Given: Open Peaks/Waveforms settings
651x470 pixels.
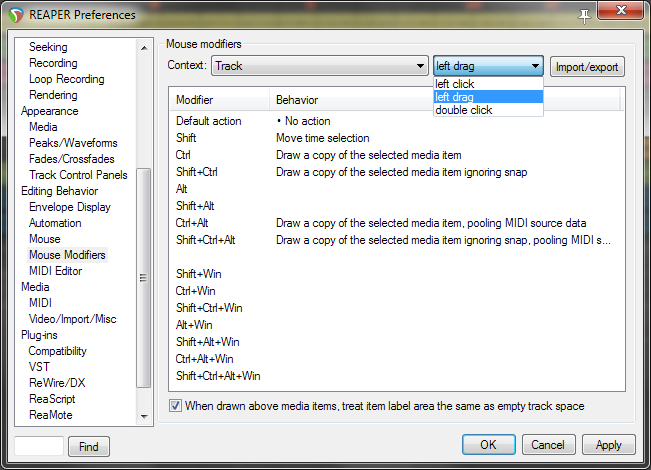Looking at the screenshot, I should pyautogui.click(x=73, y=143).
